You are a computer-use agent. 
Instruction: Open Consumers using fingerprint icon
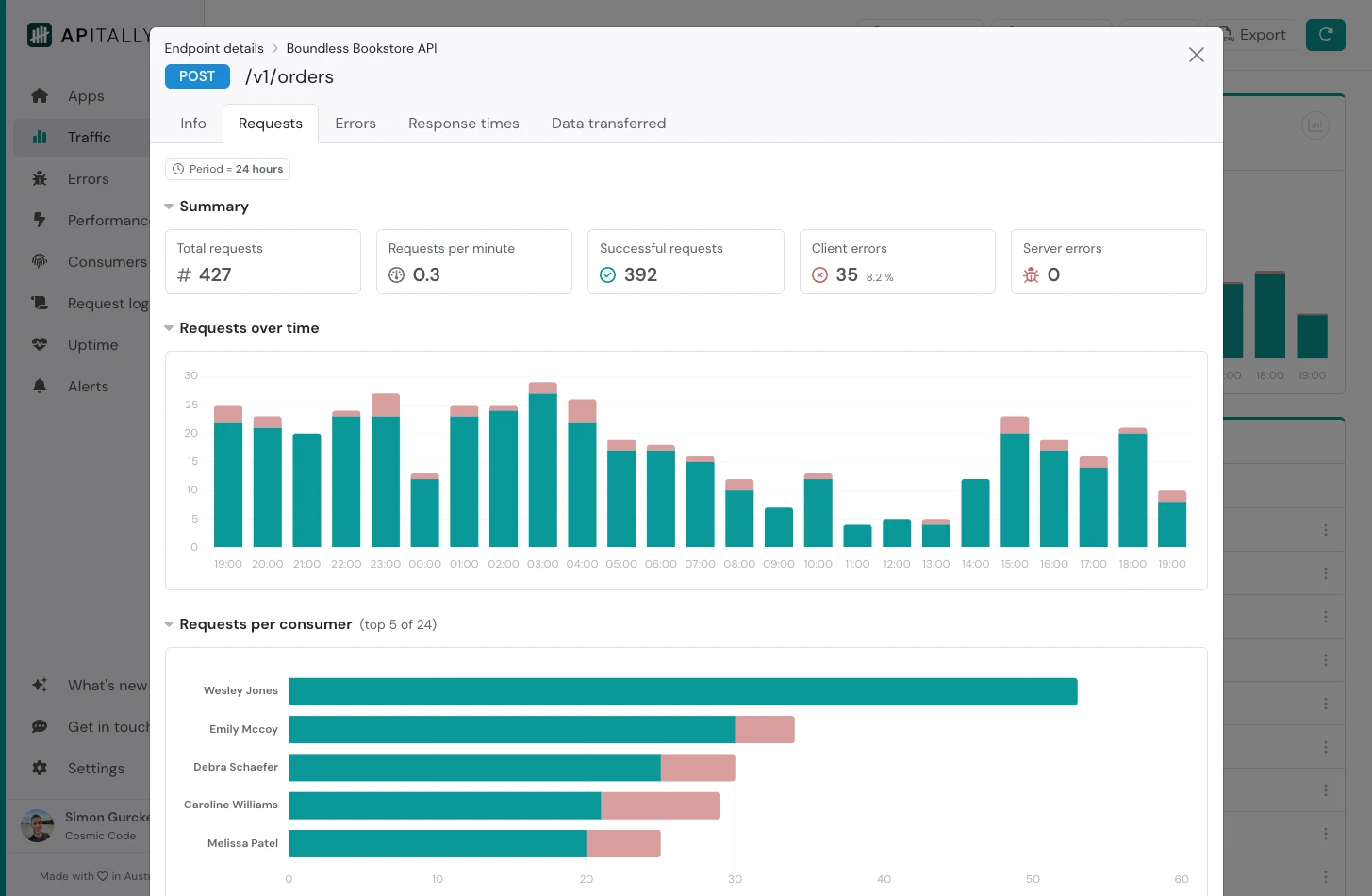point(40,261)
